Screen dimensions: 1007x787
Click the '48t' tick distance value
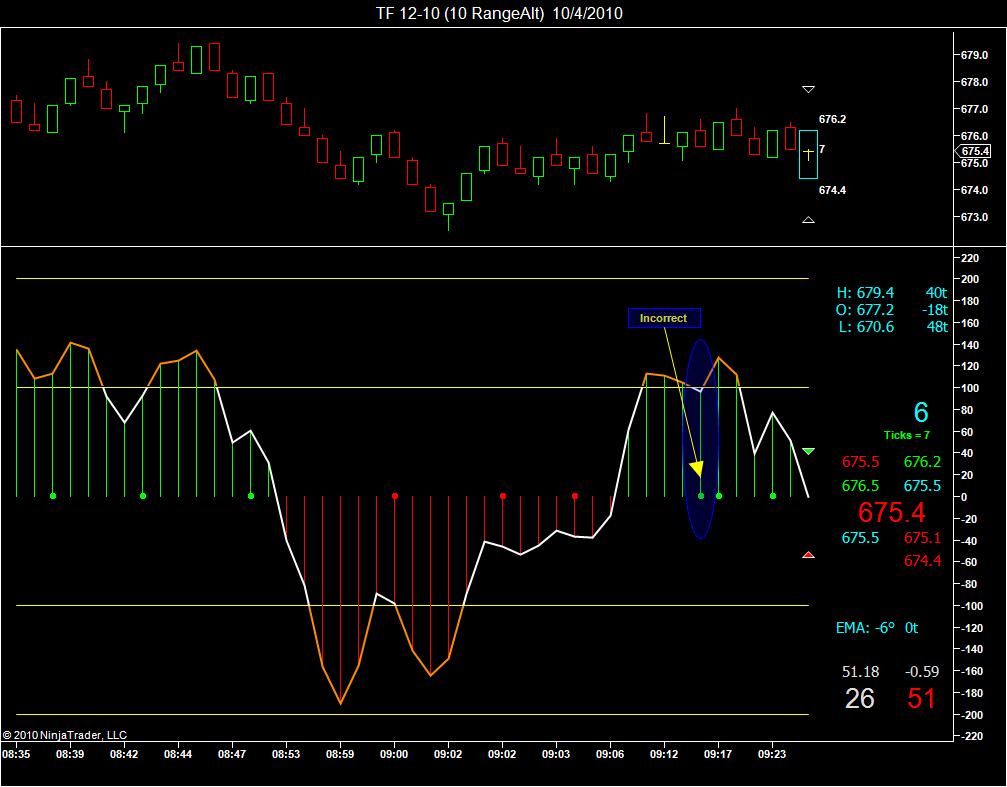coord(936,326)
